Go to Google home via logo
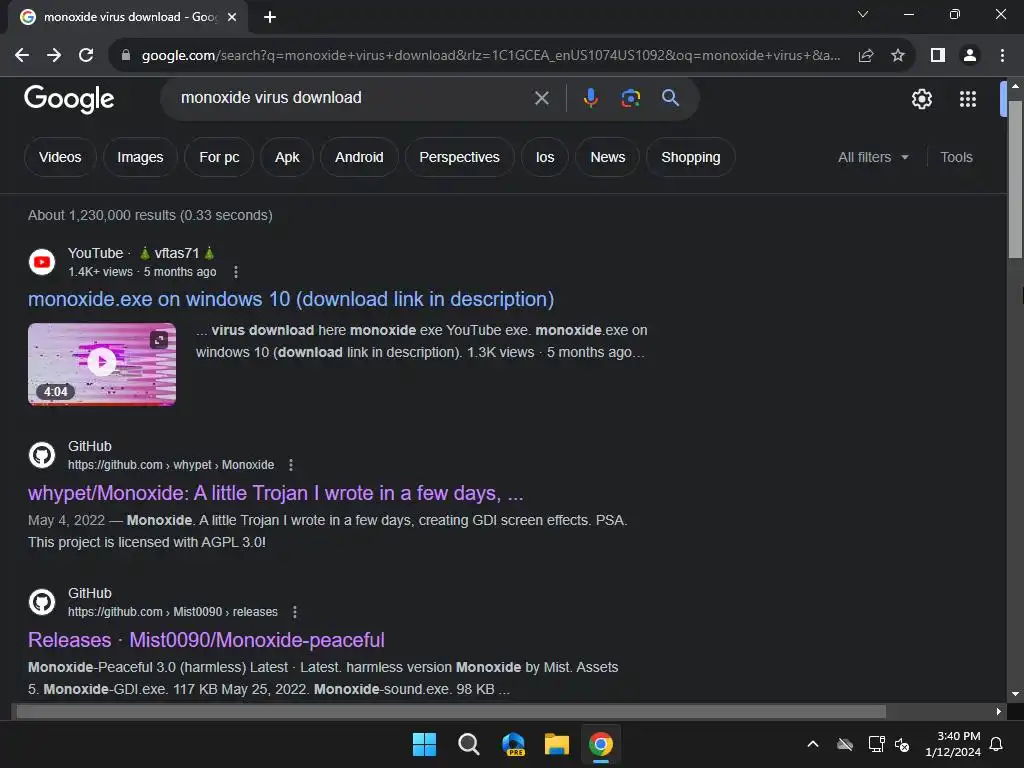 [x=69, y=99]
